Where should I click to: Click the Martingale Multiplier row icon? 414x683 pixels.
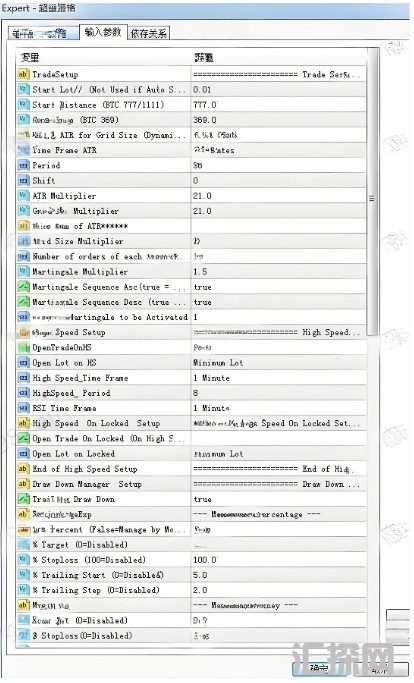pos(23,271)
